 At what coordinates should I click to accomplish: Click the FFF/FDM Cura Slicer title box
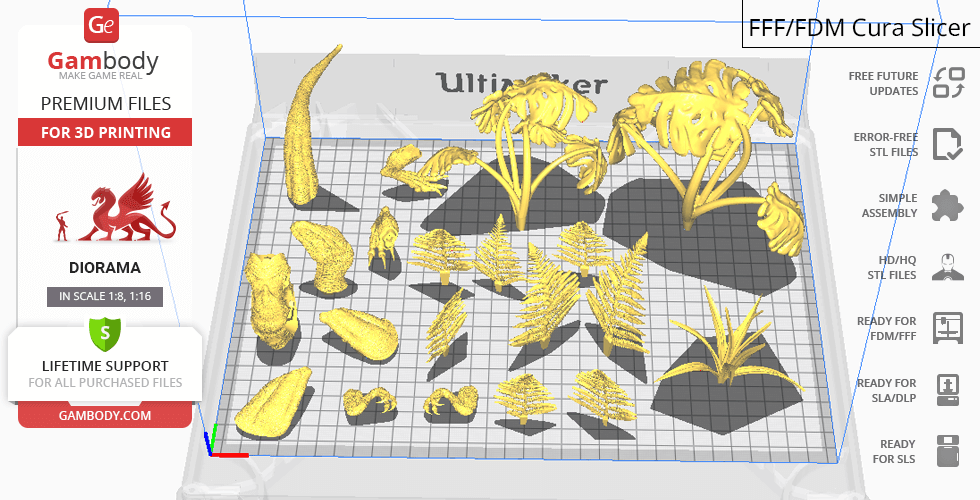(860, 27)
